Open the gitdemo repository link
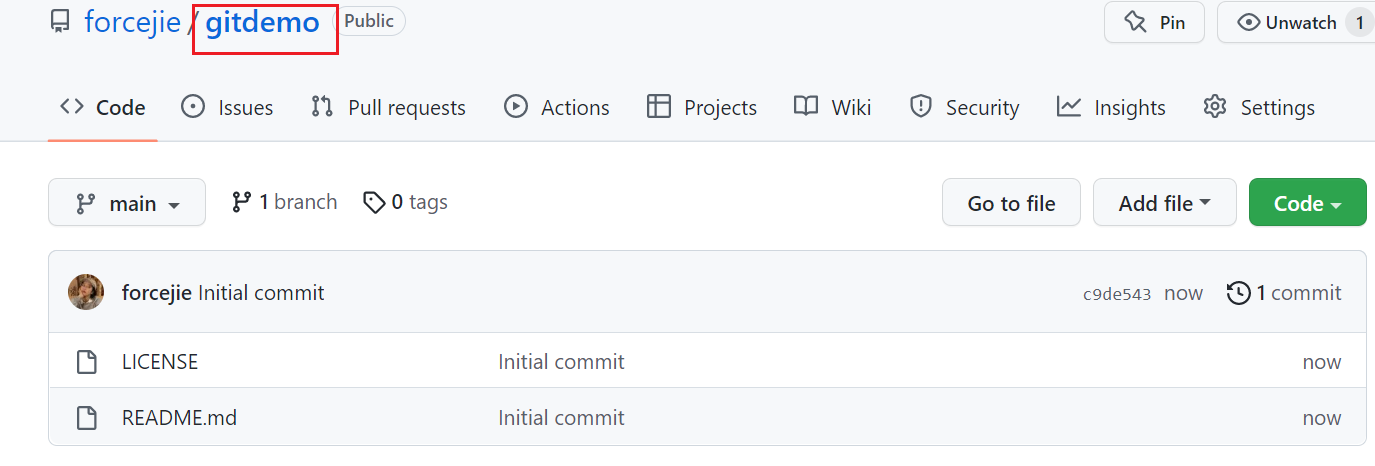The image size is (1375, 466). 263,22
